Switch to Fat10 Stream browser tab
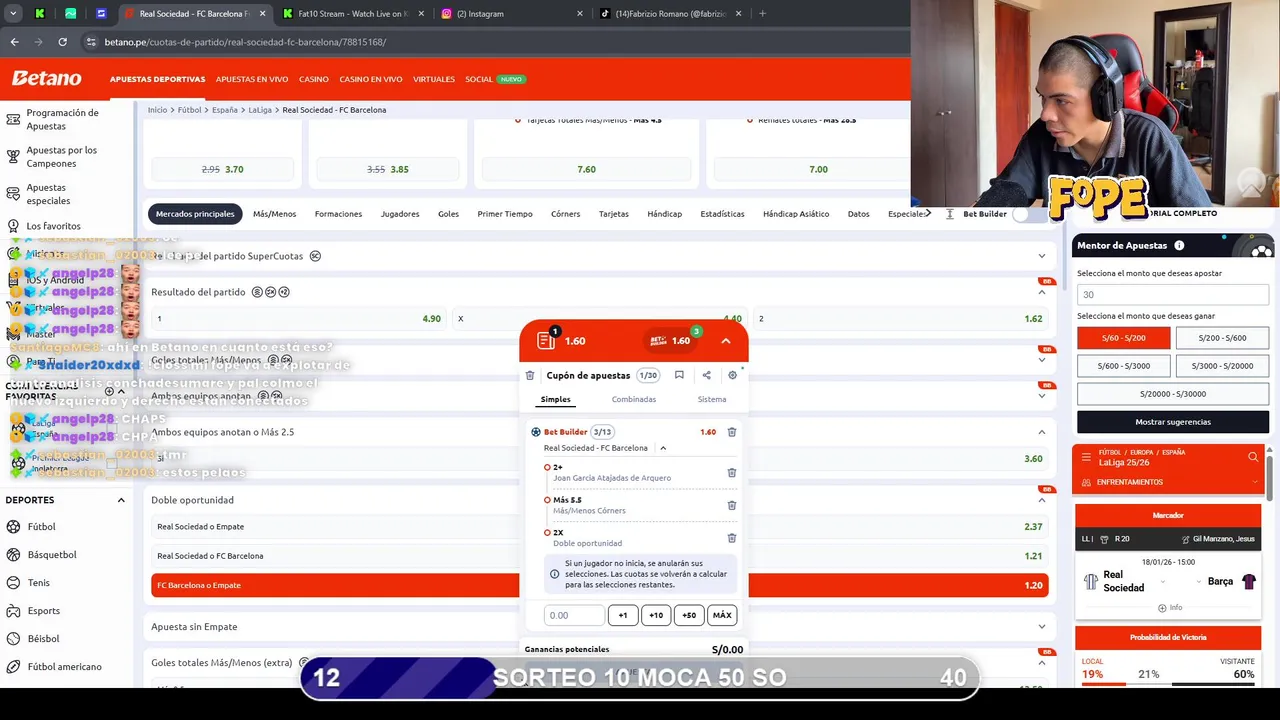 tap(352, 14)
